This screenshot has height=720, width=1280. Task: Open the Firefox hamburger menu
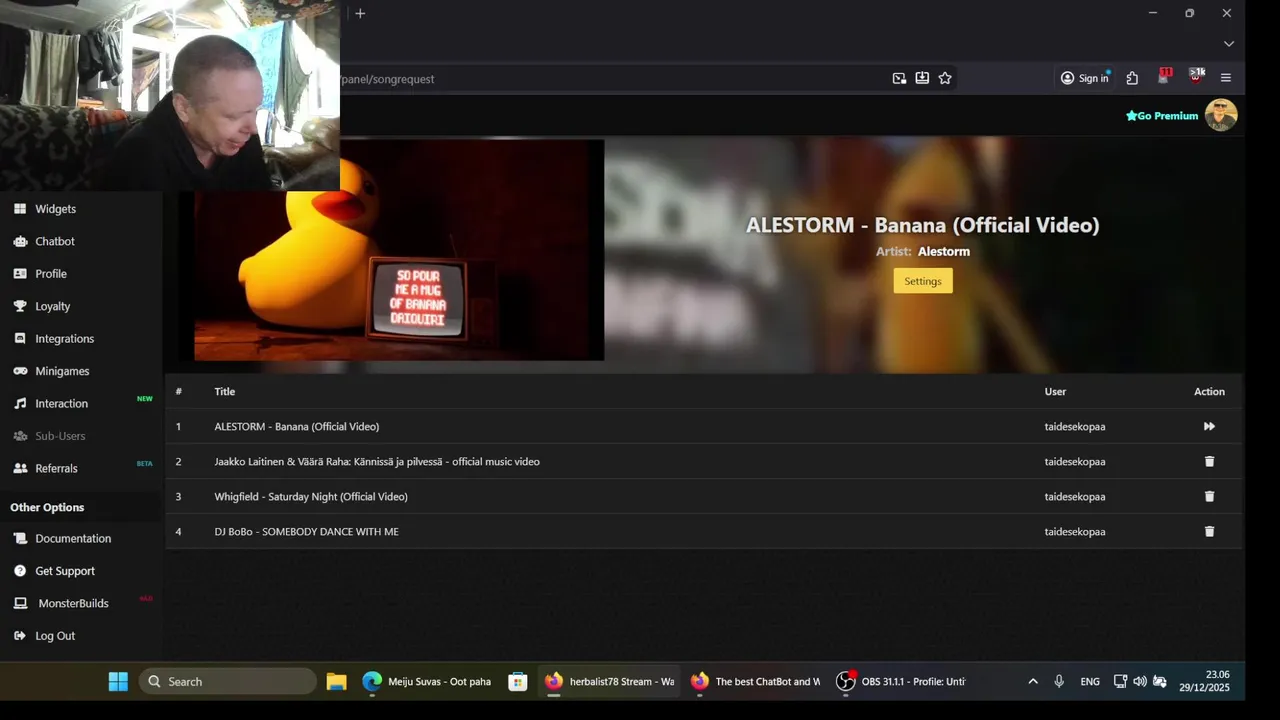point(1226,78)
